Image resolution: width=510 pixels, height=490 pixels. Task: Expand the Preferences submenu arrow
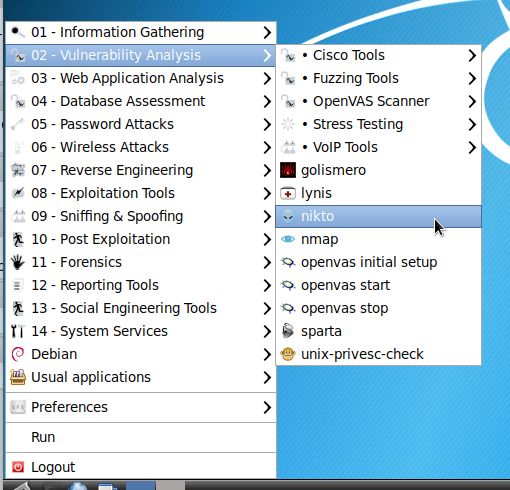(x=267, y=407)
